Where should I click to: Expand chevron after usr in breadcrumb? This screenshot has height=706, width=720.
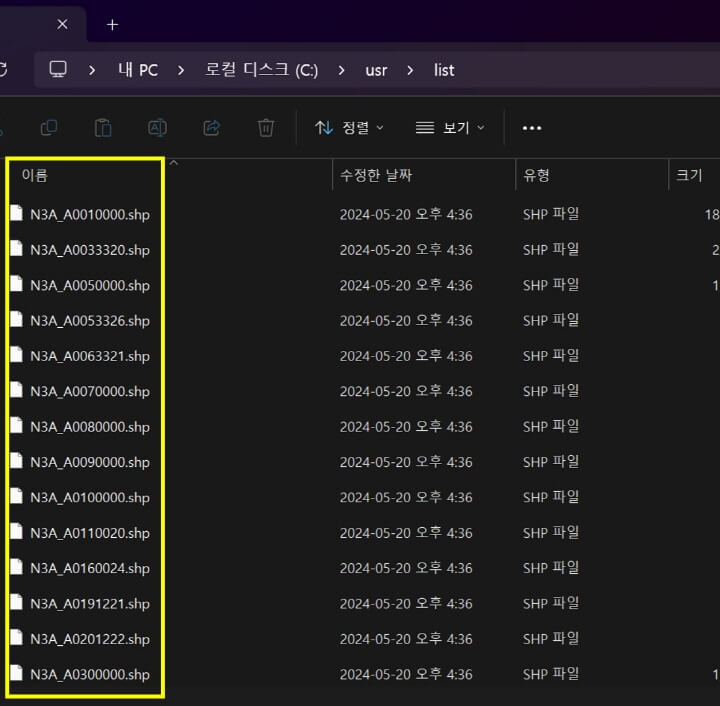pyautogui.click(x=410, y=70)
